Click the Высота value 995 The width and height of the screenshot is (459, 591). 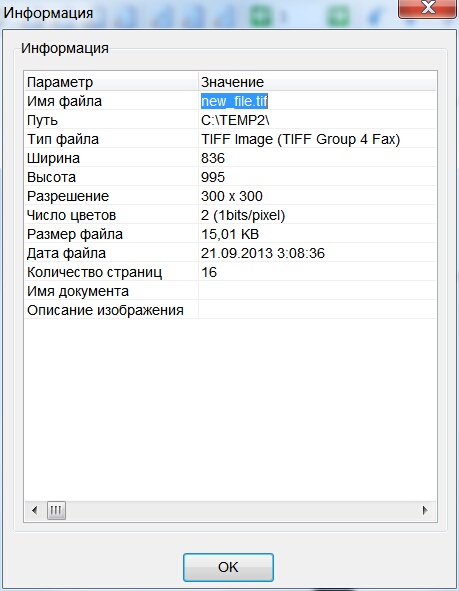pyautogui.click(x=213, y=177)
